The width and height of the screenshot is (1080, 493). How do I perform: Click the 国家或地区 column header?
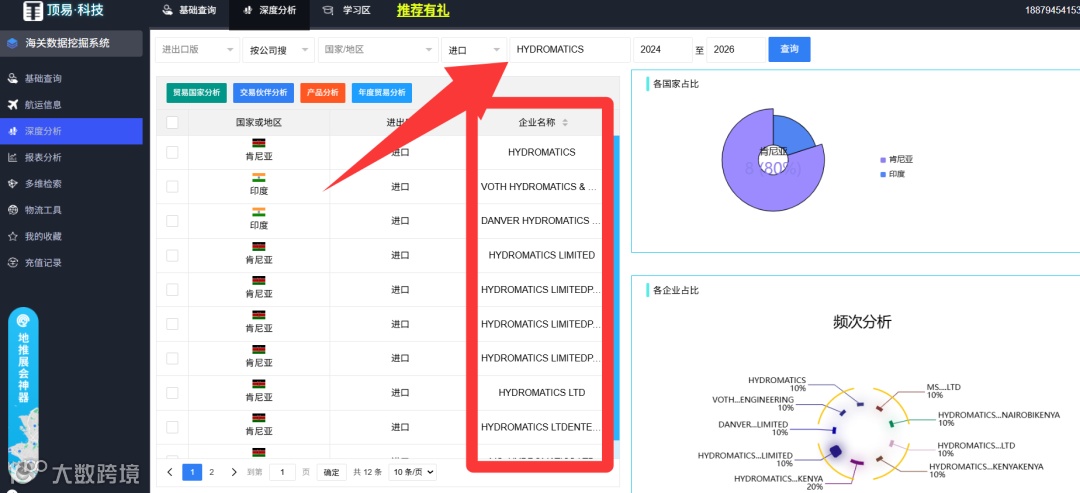[x=259, y=123]
